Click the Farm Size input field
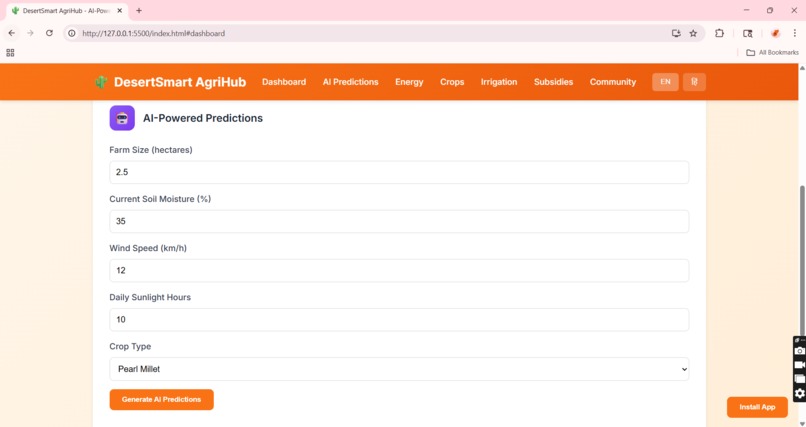The height and width of the screenshot is (427, 806). pos(399,172)
